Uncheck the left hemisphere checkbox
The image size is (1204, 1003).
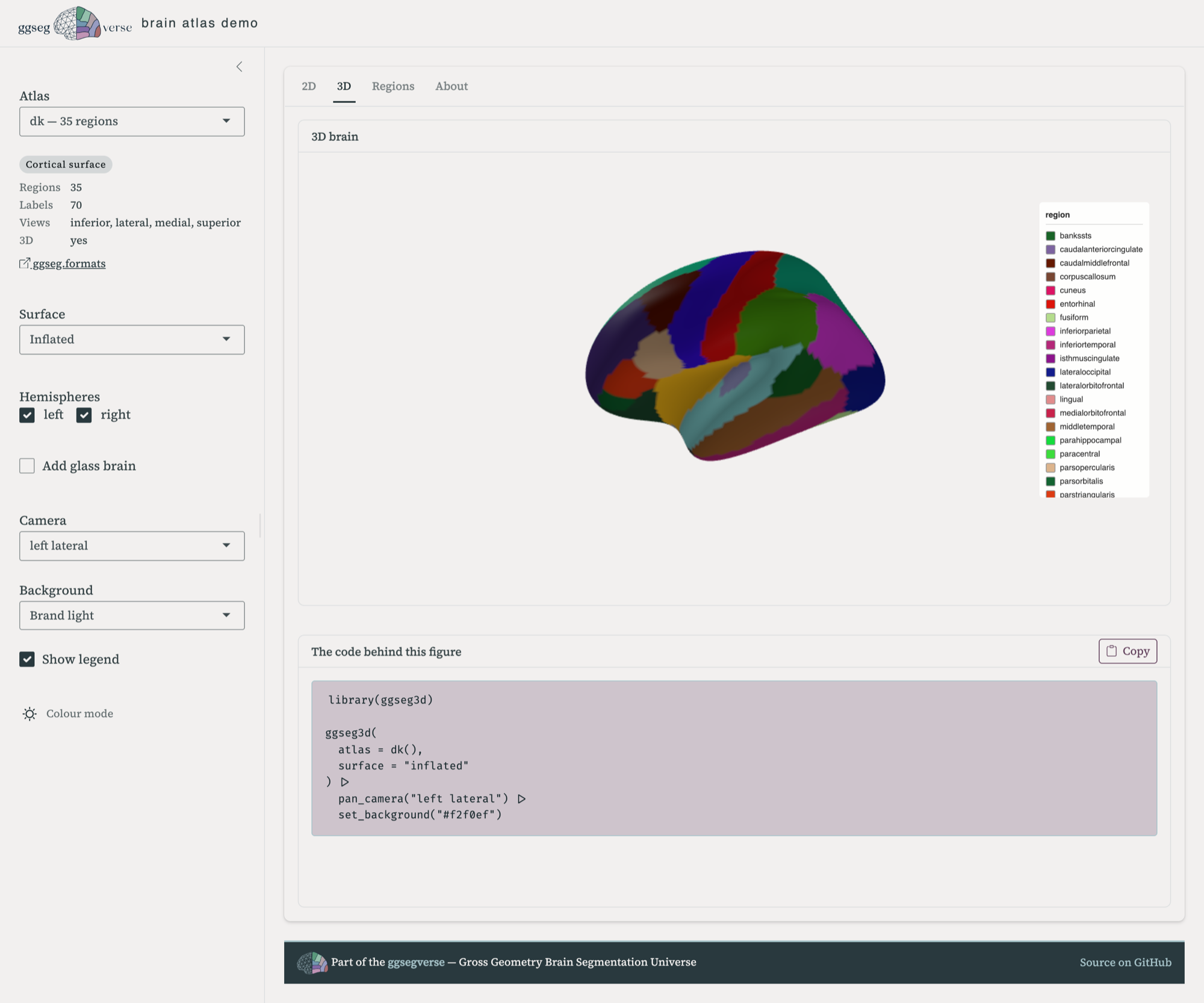pyautogui.click(x=27, y=415)
